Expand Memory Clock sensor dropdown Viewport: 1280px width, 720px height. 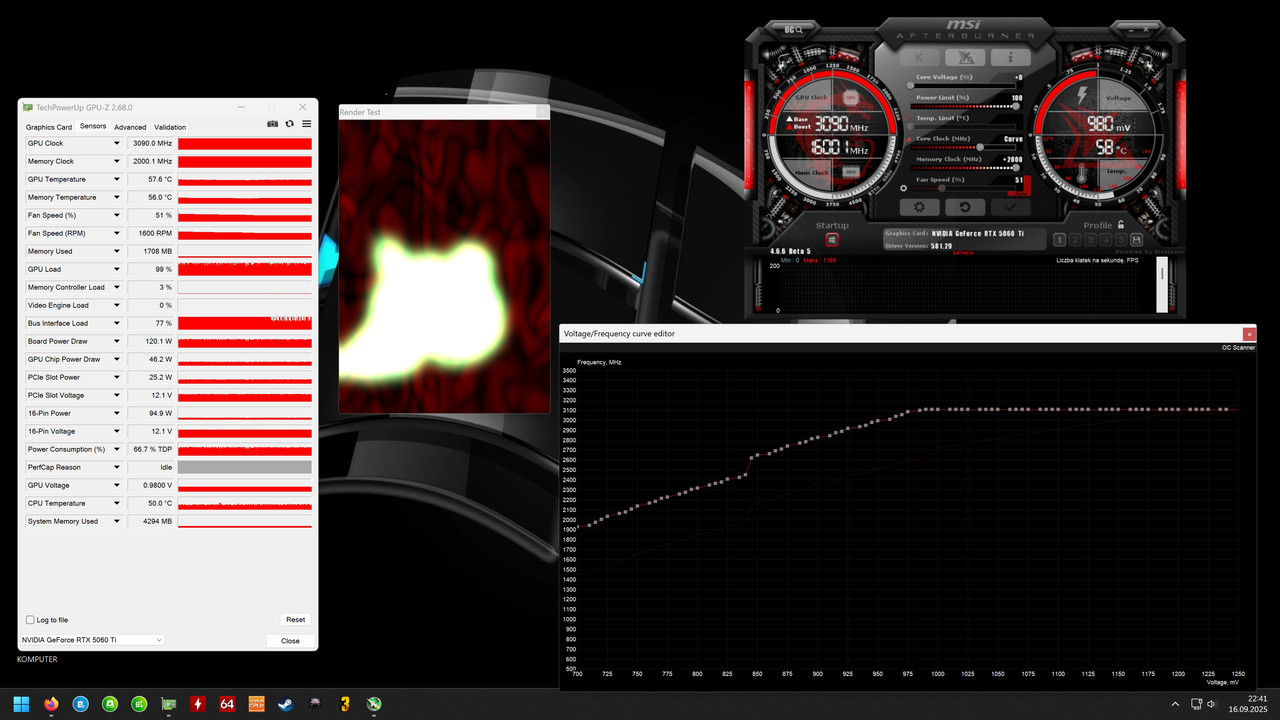pos(116,161)
